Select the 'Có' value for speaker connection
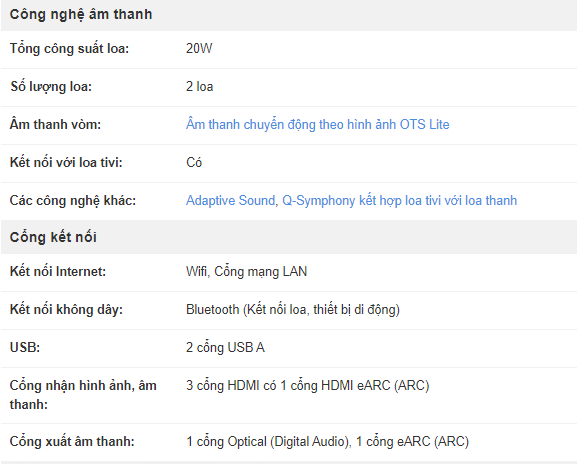 coord(194,163)
